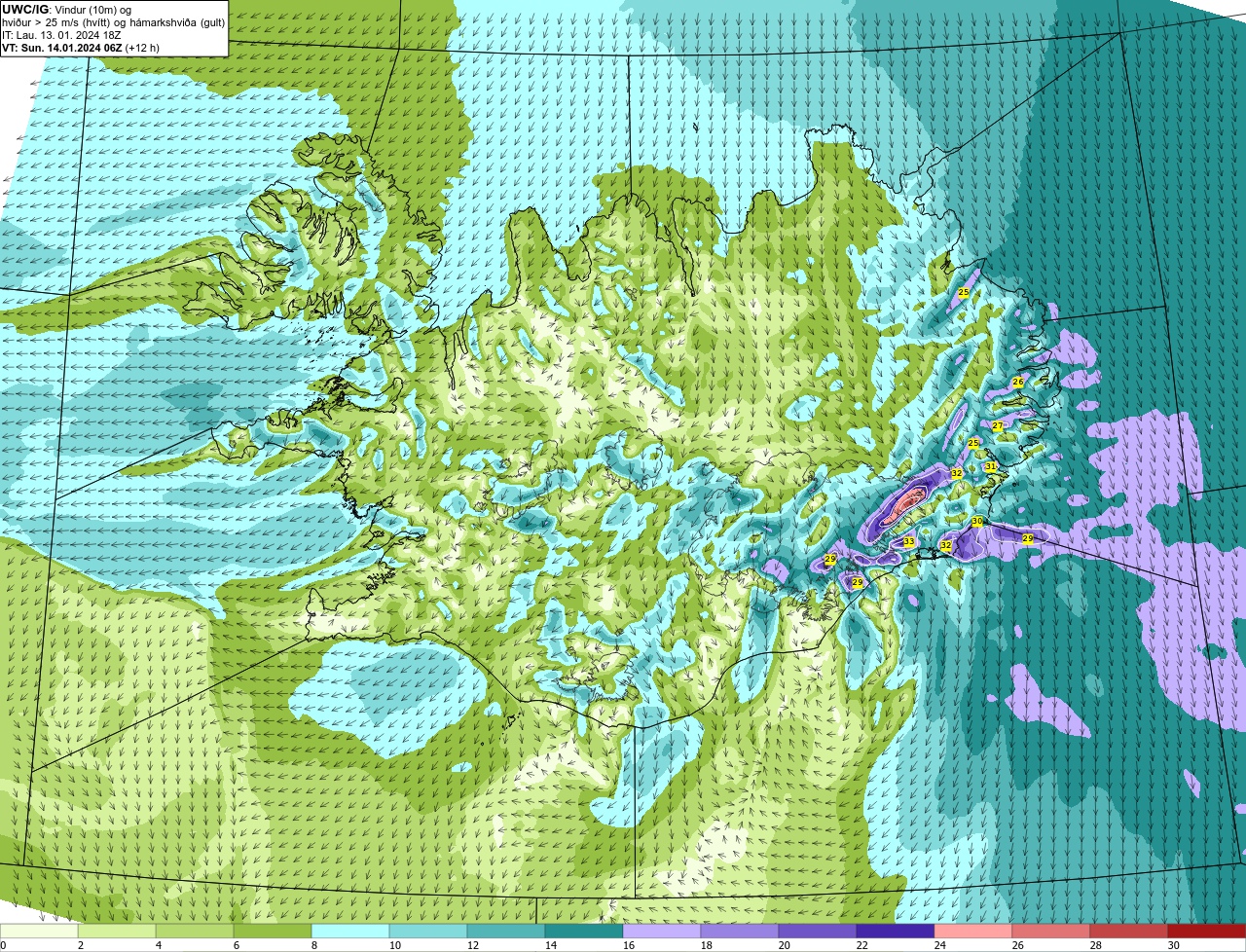Click the light cyan swatch between 8 and 10
Viewport: 1246px width, 952px height.
pos(350,931)
